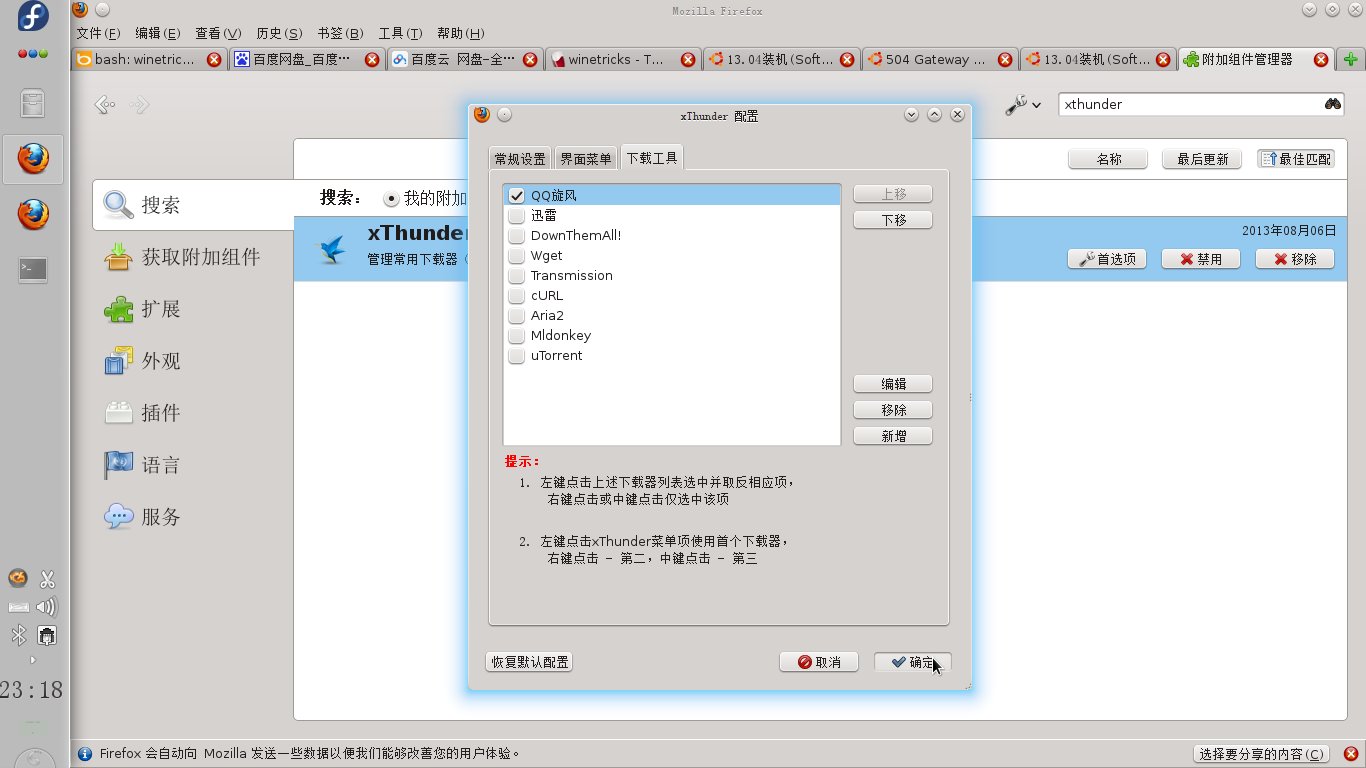
Task: Enable the Transmission checkbox
Action: (517, 276)
